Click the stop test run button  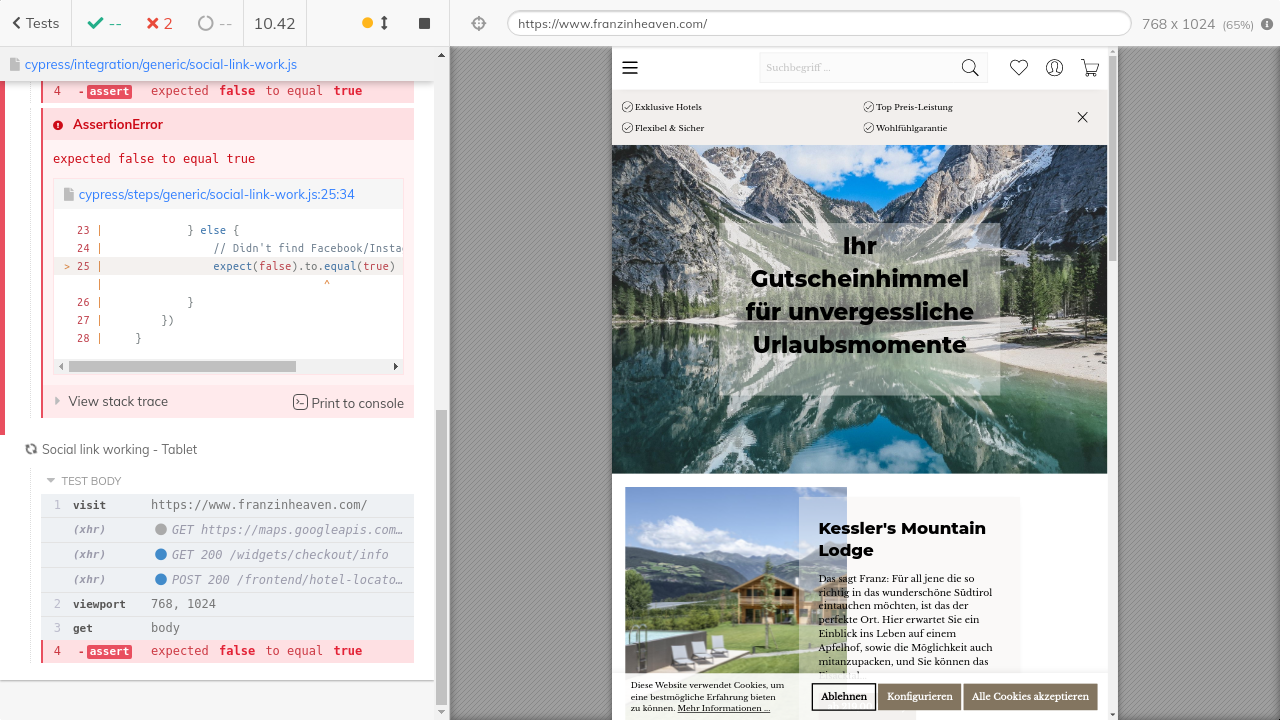424,23
